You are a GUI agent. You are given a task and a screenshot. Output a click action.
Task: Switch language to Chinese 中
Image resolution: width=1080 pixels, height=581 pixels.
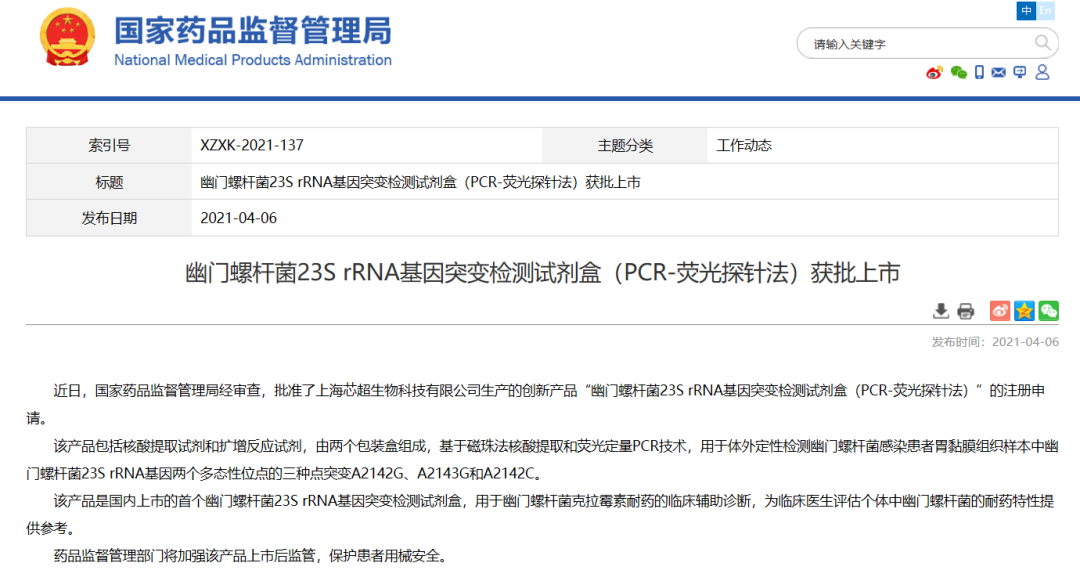1026,10
